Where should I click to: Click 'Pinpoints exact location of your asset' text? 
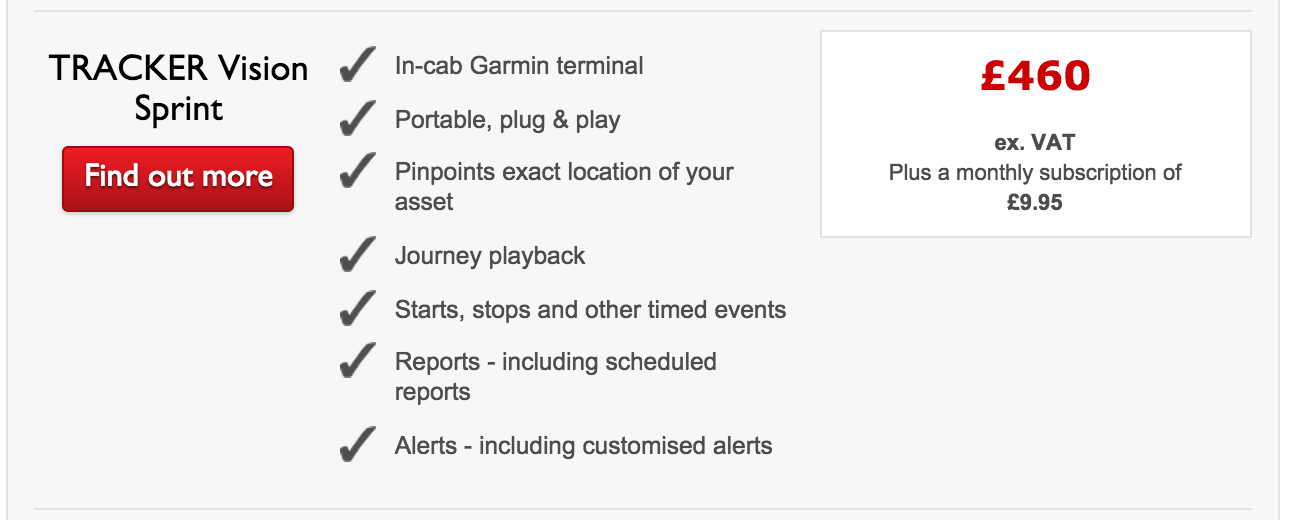[x=564, y=186]
